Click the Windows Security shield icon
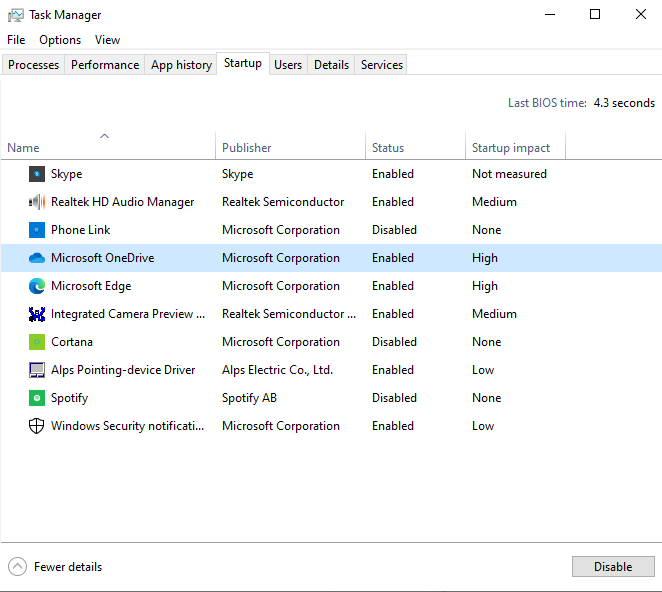The width and height of the screenshot is (662, 592). (37, 426)
